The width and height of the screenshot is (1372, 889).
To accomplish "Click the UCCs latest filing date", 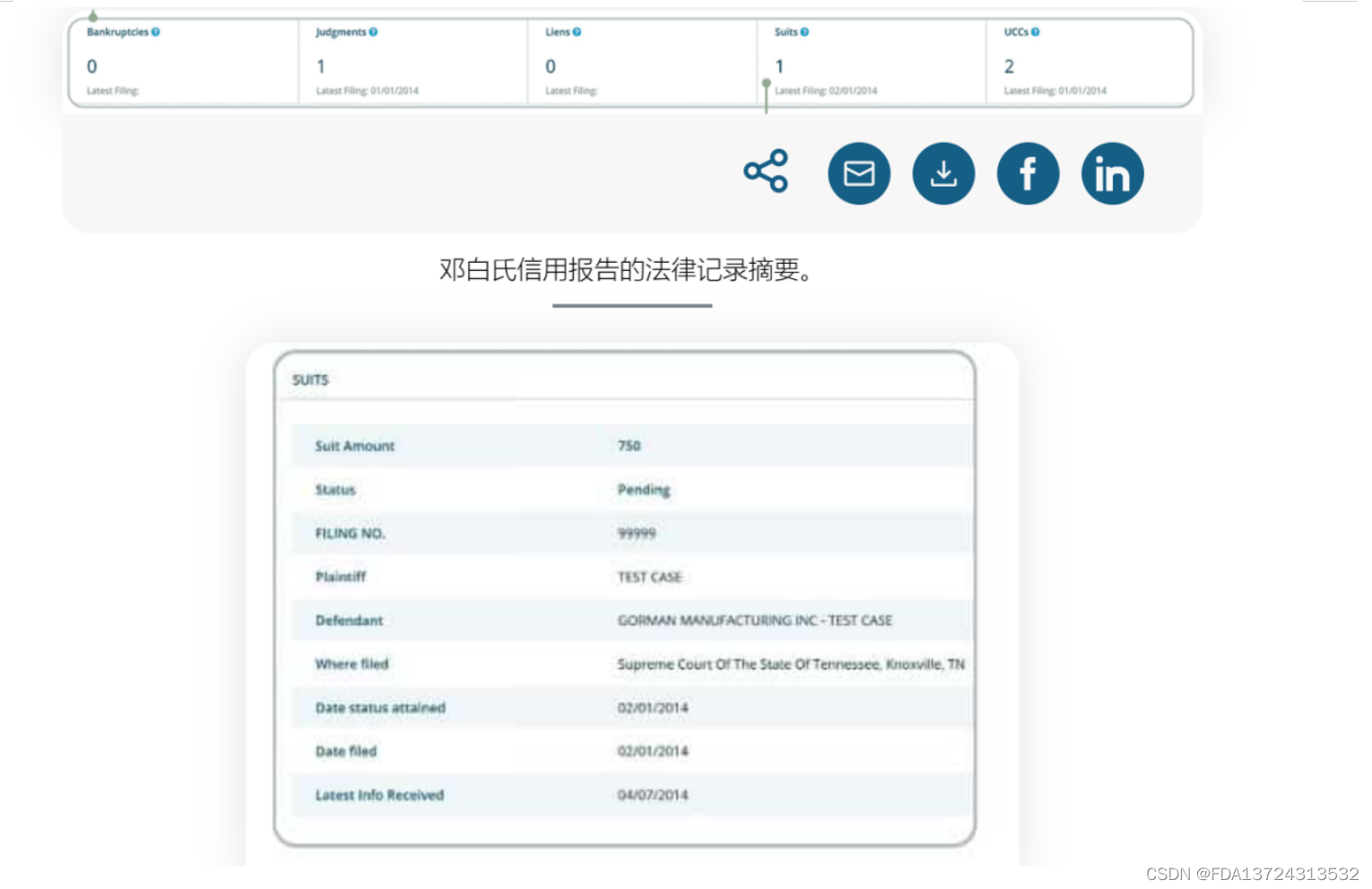I will 1054,91.
